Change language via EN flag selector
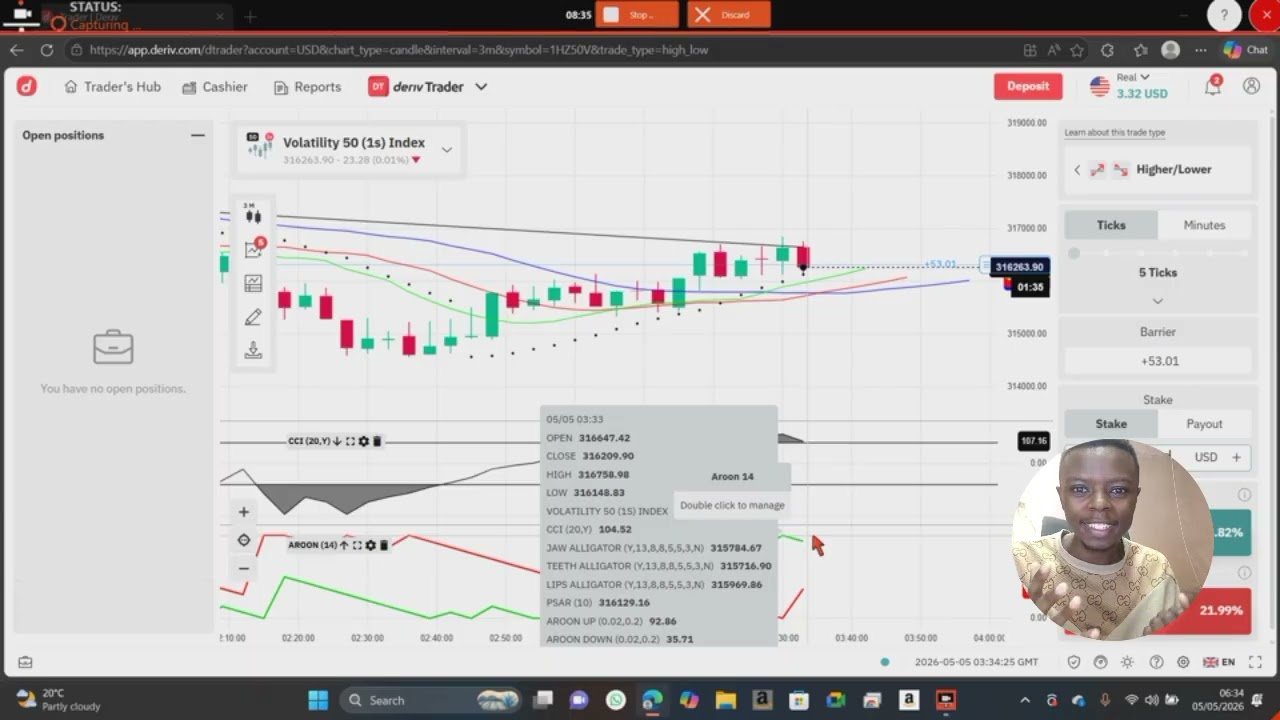 (1219, 662)
